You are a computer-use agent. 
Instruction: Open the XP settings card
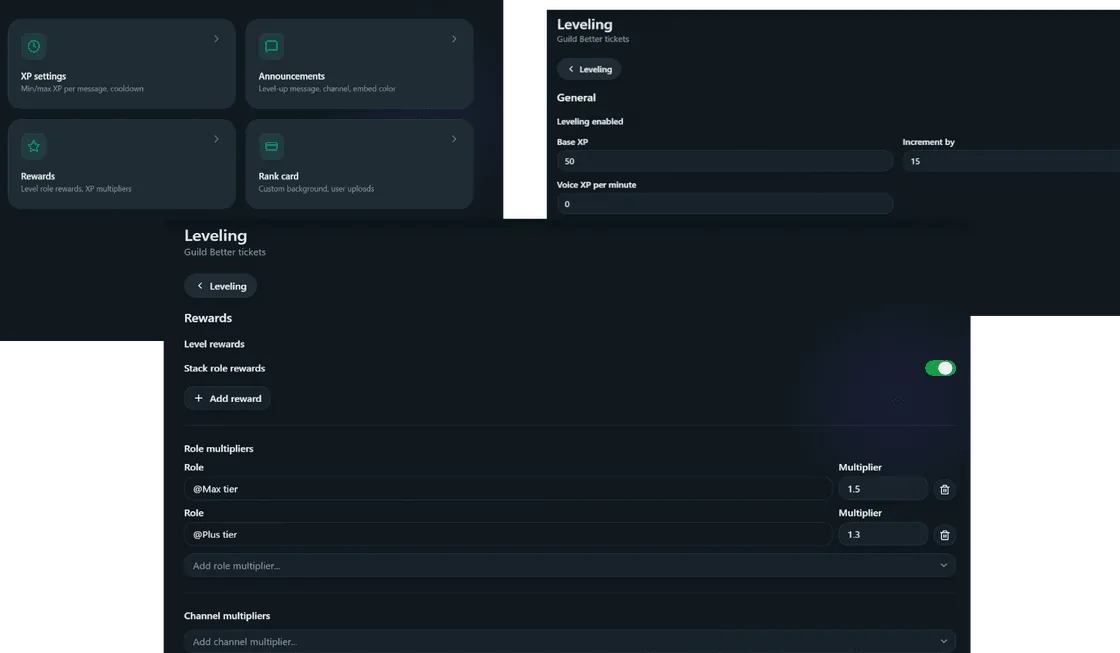(121, 64)
